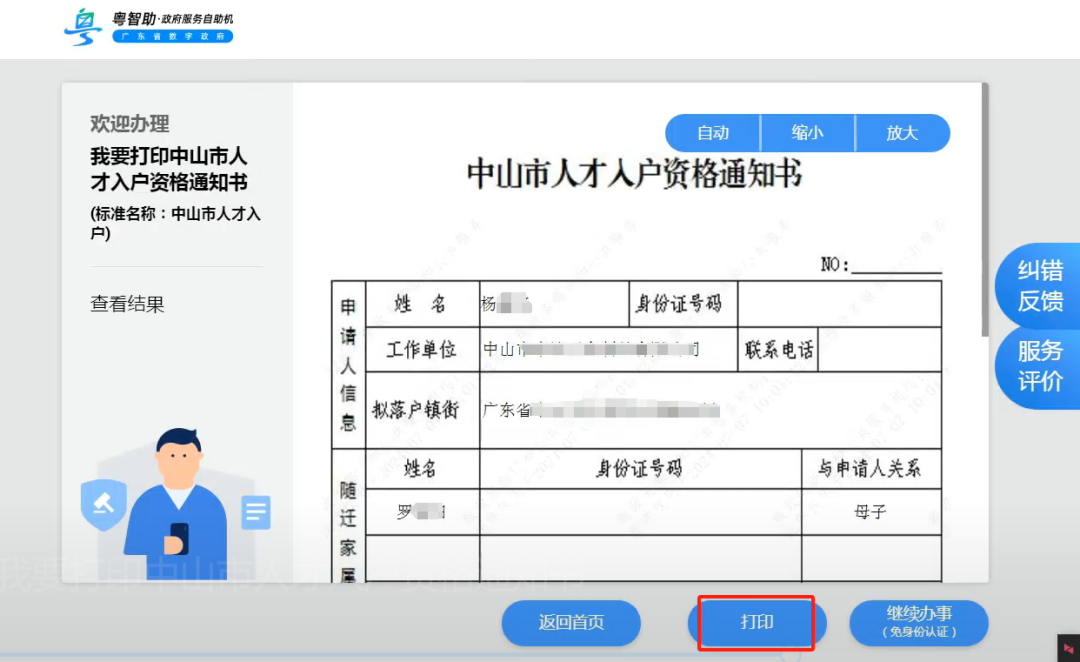1080x662 pixels.
Task: Click the 拟落户镇街 address field
Action: point(600,412)
